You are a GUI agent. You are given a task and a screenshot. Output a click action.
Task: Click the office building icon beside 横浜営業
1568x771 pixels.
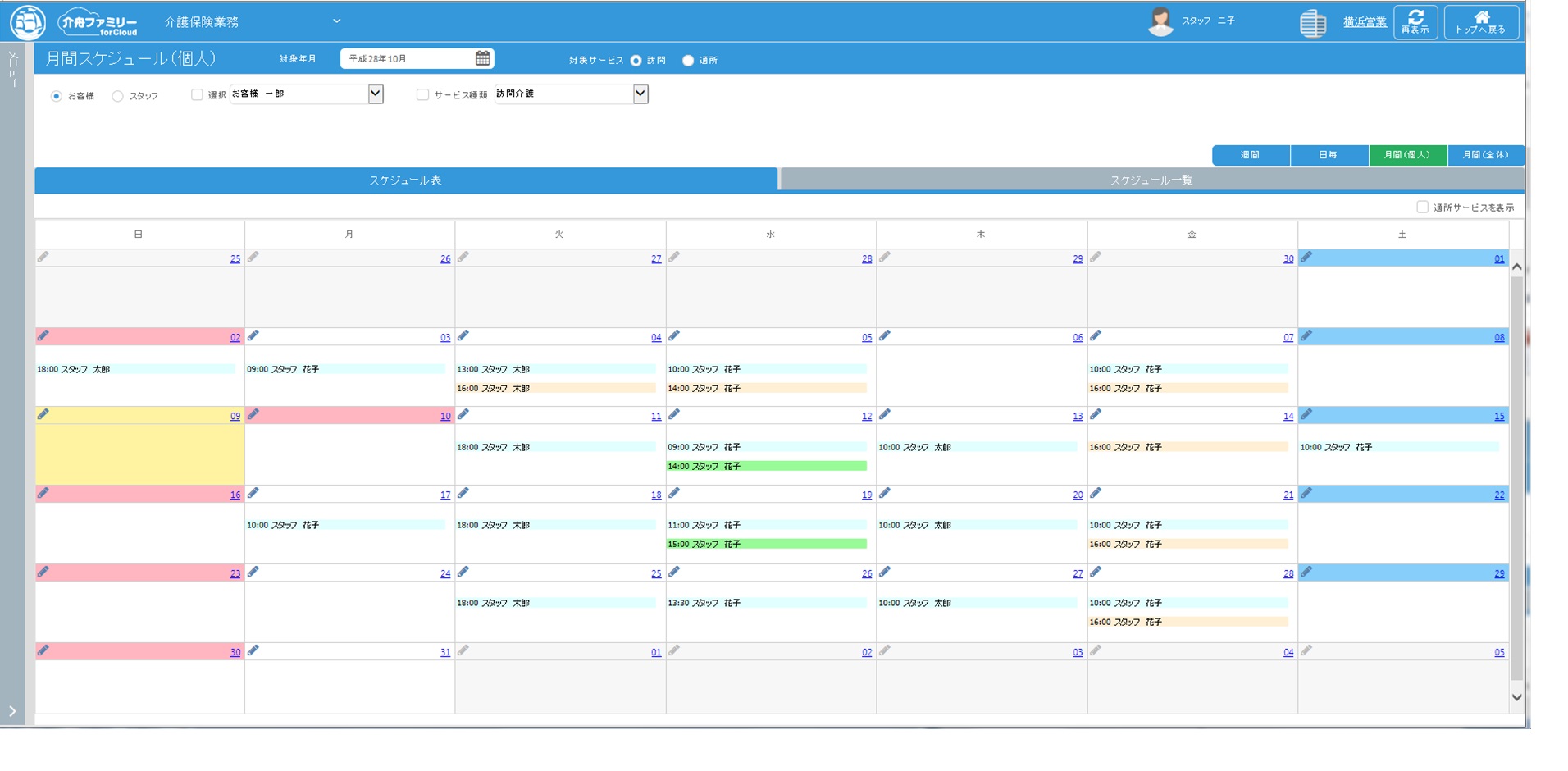click(x=1312, y=23)
